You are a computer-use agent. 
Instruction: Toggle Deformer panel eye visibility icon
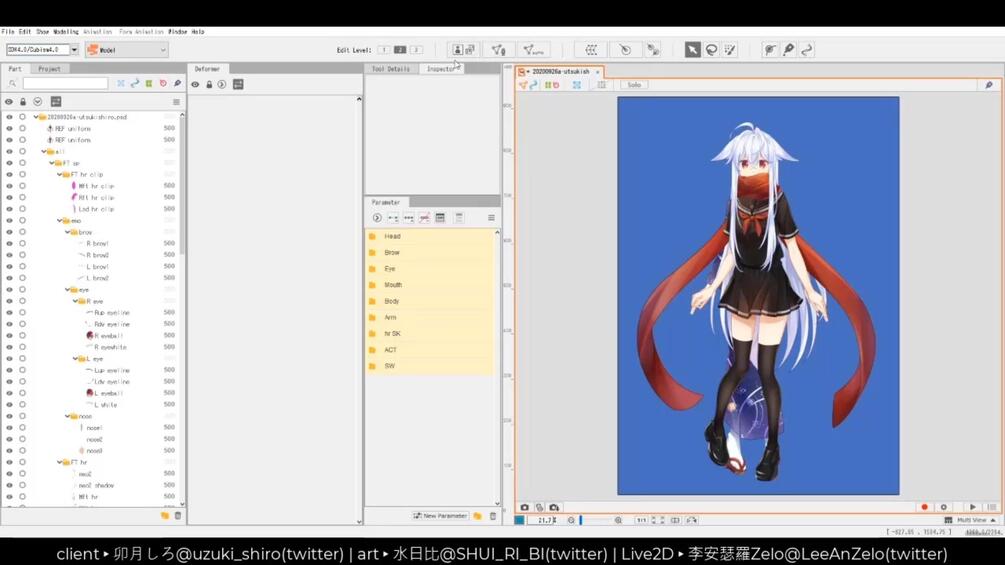pyautogui.click(x=195, y=85)
